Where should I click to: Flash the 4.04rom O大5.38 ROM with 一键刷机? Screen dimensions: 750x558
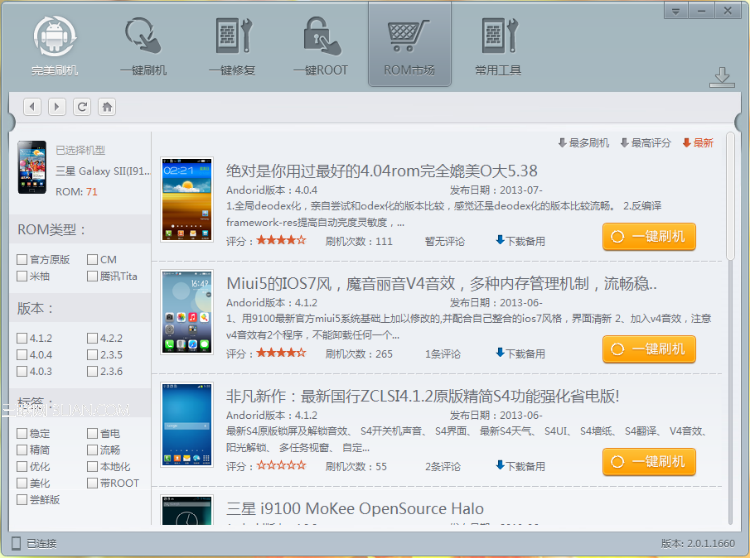[649, 237]
